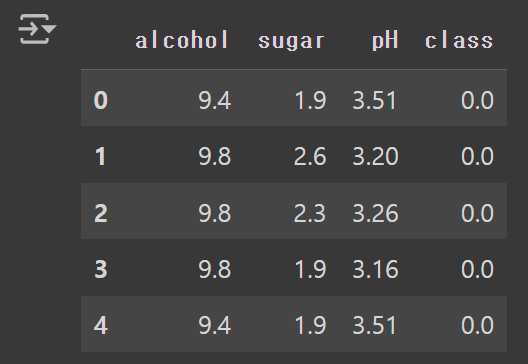Click the sugar column header

pyautogui.click(x=292, y=41)
